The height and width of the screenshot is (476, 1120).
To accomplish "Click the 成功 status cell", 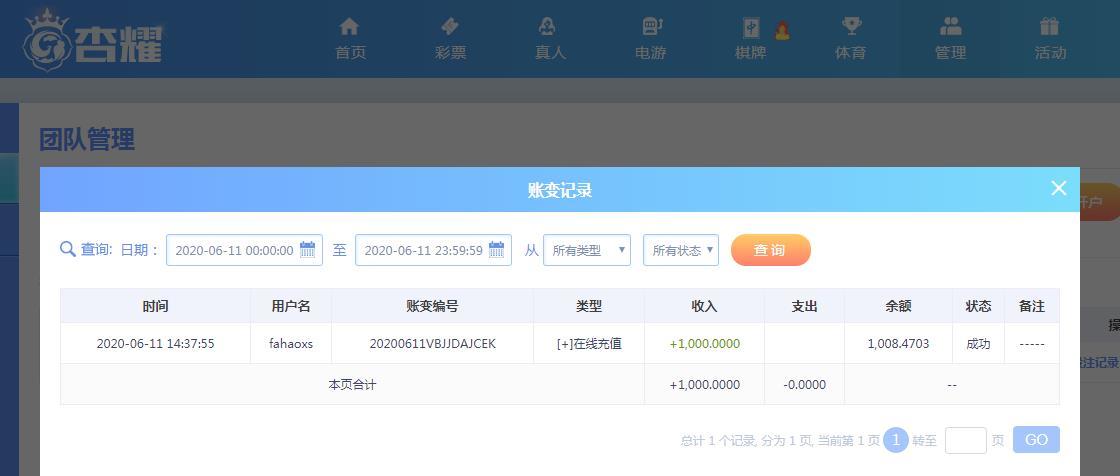I will click(979, 344).
